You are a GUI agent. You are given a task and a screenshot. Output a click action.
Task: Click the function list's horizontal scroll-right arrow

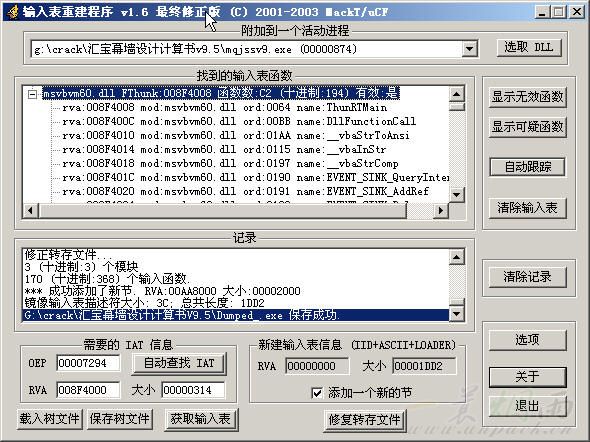pos(441,211)
